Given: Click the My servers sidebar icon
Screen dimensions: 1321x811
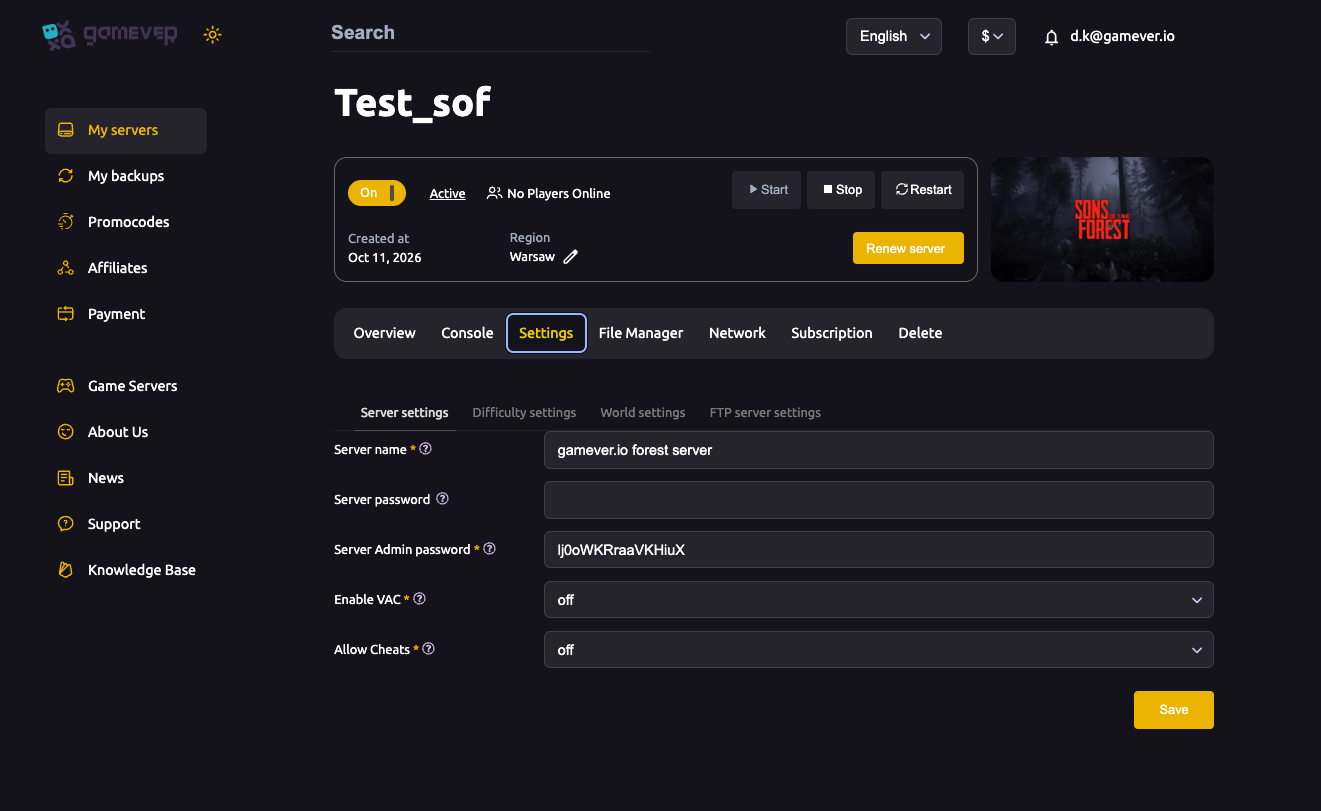Looking at the screenshot, I should tap(66, 130).
